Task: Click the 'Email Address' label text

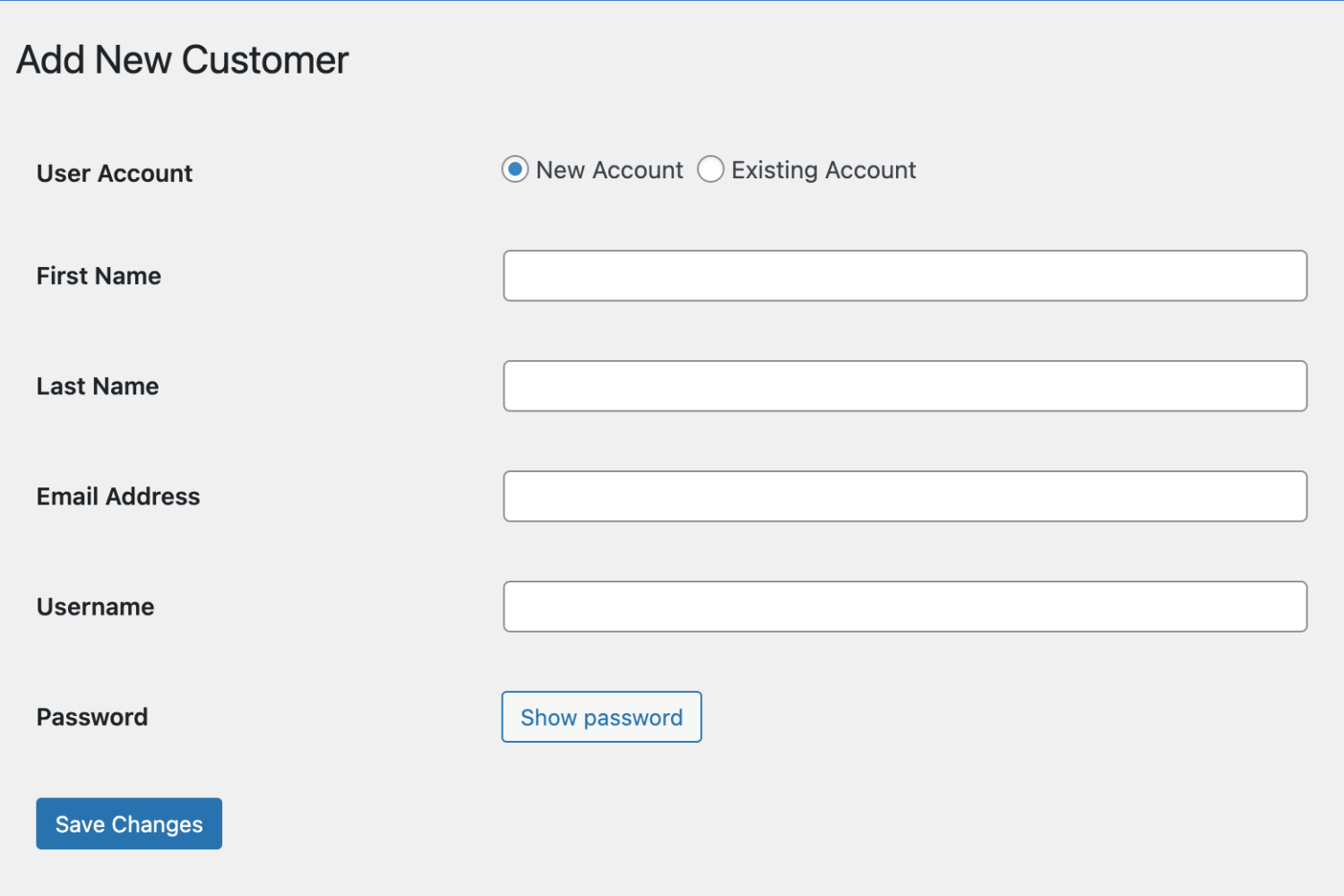Action: (118, 496)
